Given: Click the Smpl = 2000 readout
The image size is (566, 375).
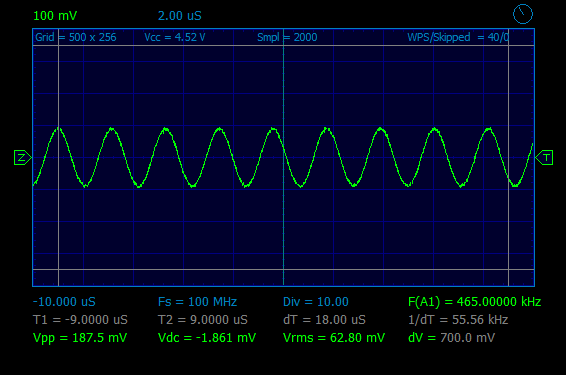Looking at the screenshot, I should [x=287, y=37].
